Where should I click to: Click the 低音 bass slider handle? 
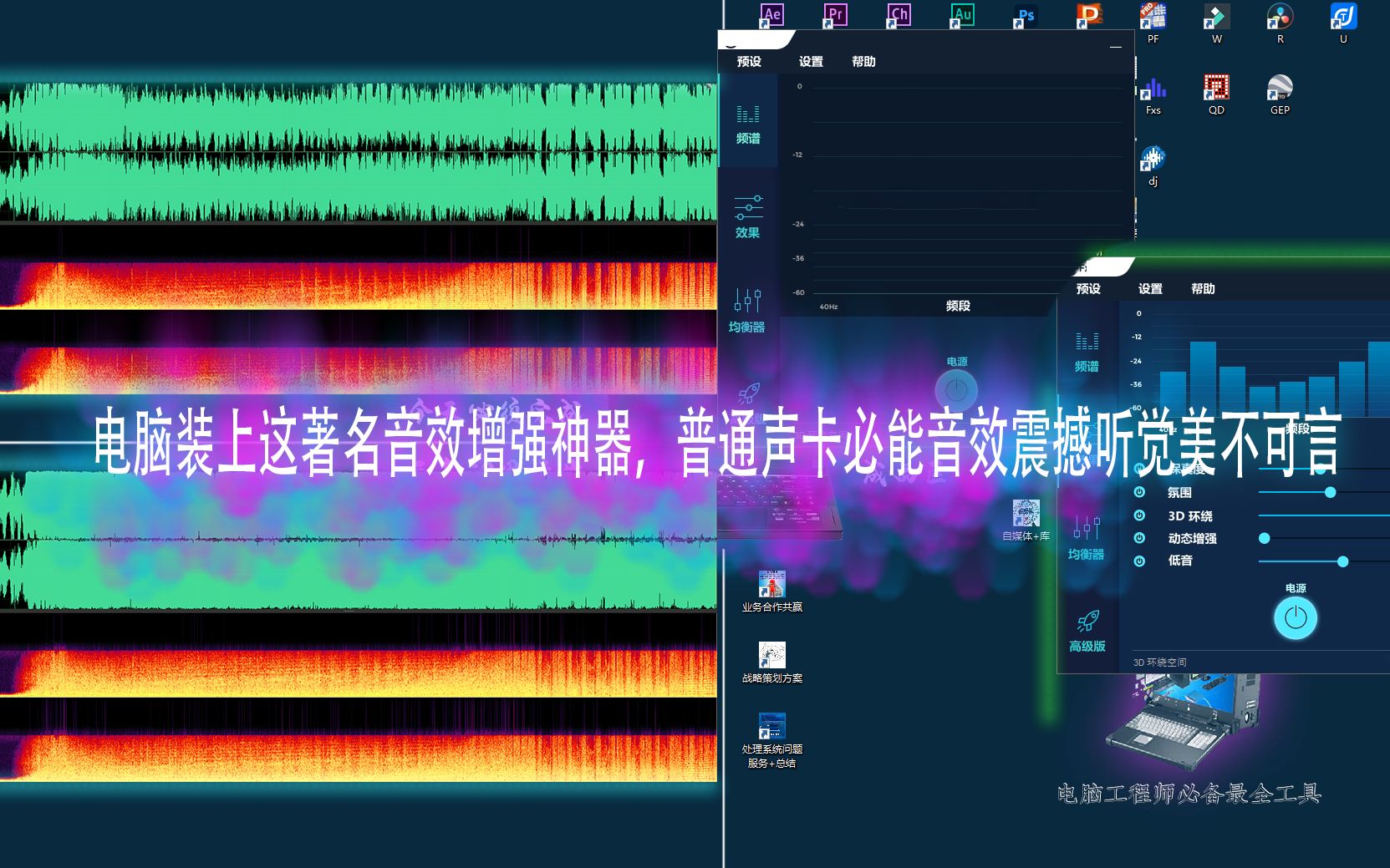(1342, 561)
